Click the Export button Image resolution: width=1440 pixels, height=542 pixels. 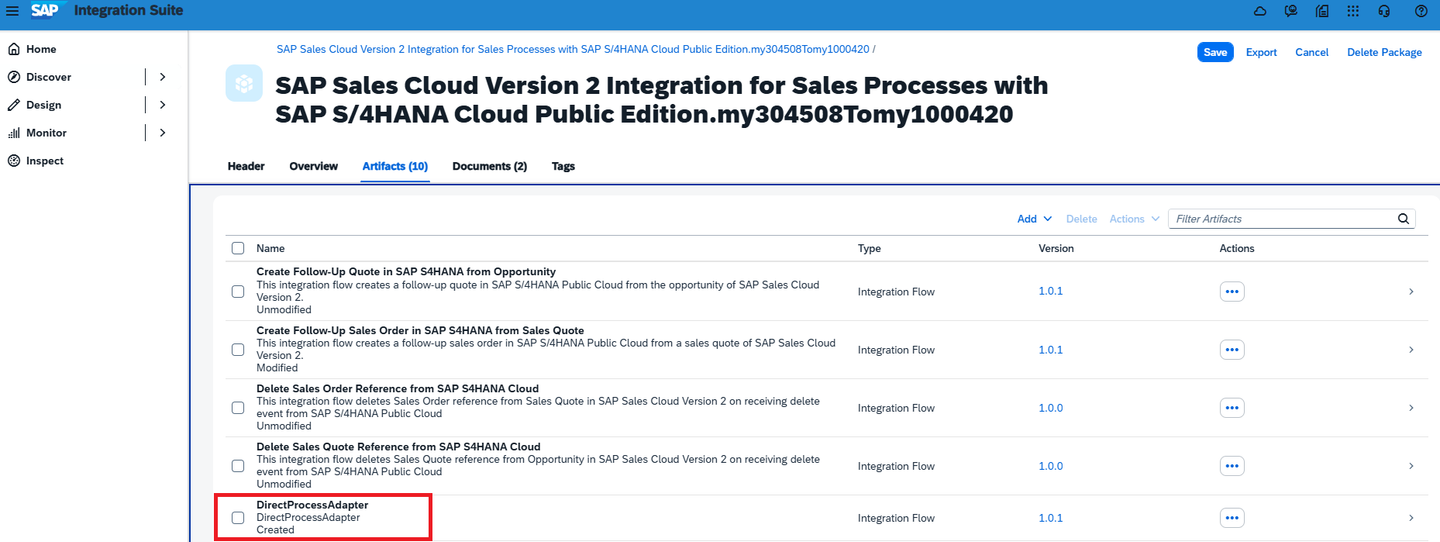(x=1261, y=52)
